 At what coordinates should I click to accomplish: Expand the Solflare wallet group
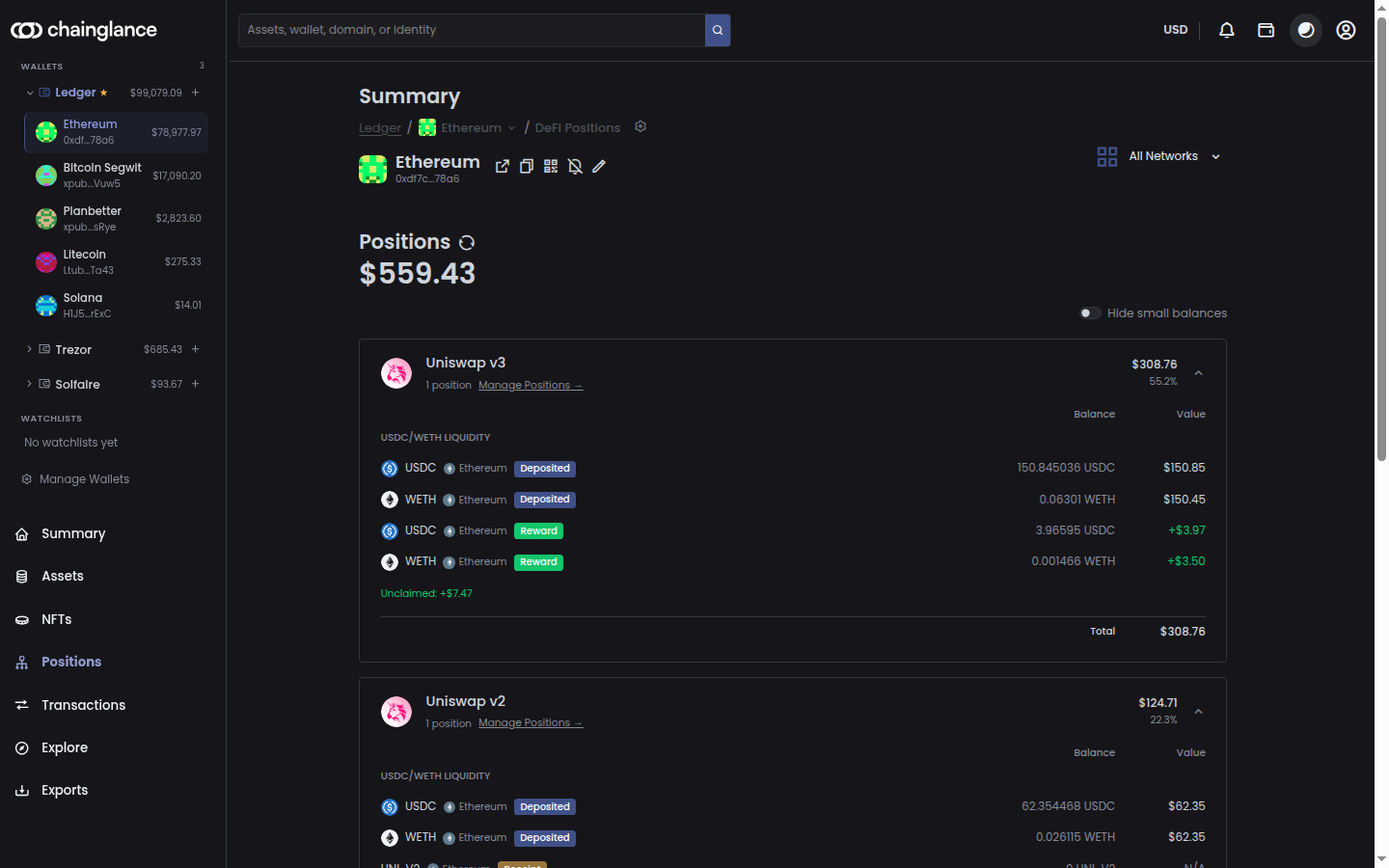30,384
